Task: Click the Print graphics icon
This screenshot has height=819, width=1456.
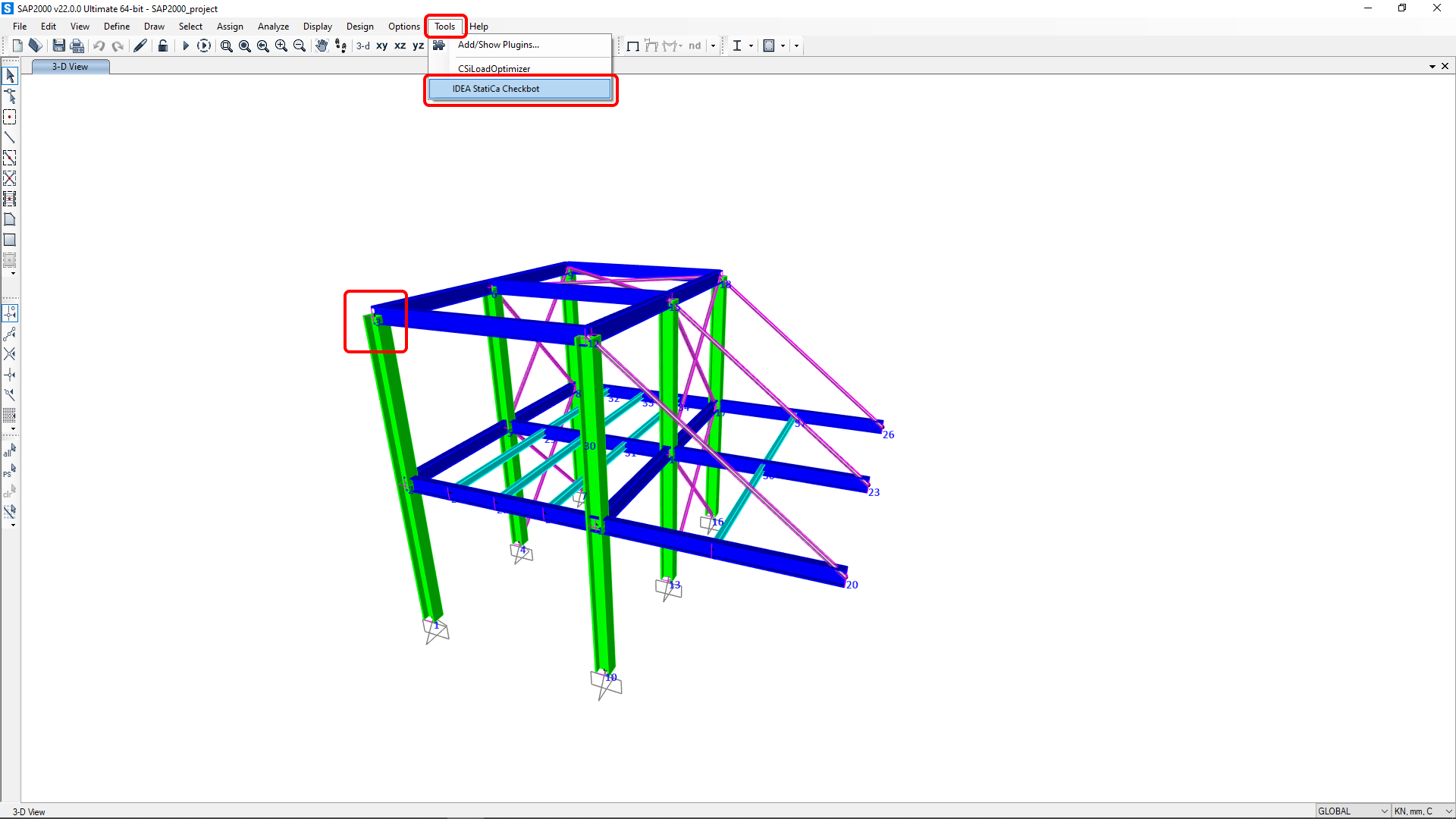Action: pos(77,45)
